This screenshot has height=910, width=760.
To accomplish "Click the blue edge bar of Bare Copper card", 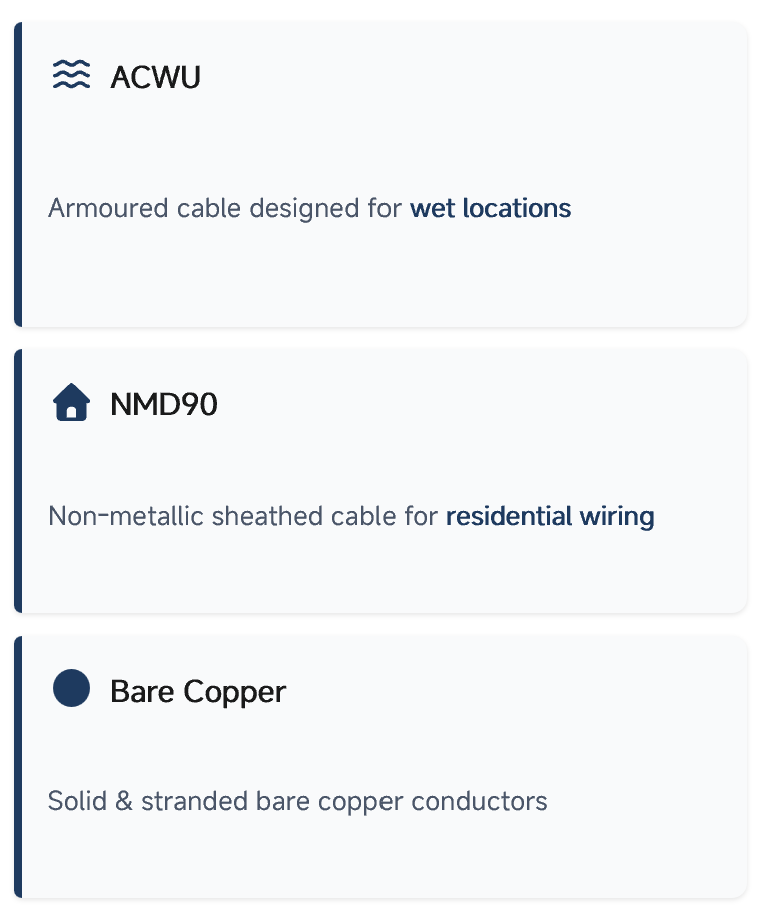I will pyautogui.click(x=18, y=766).
